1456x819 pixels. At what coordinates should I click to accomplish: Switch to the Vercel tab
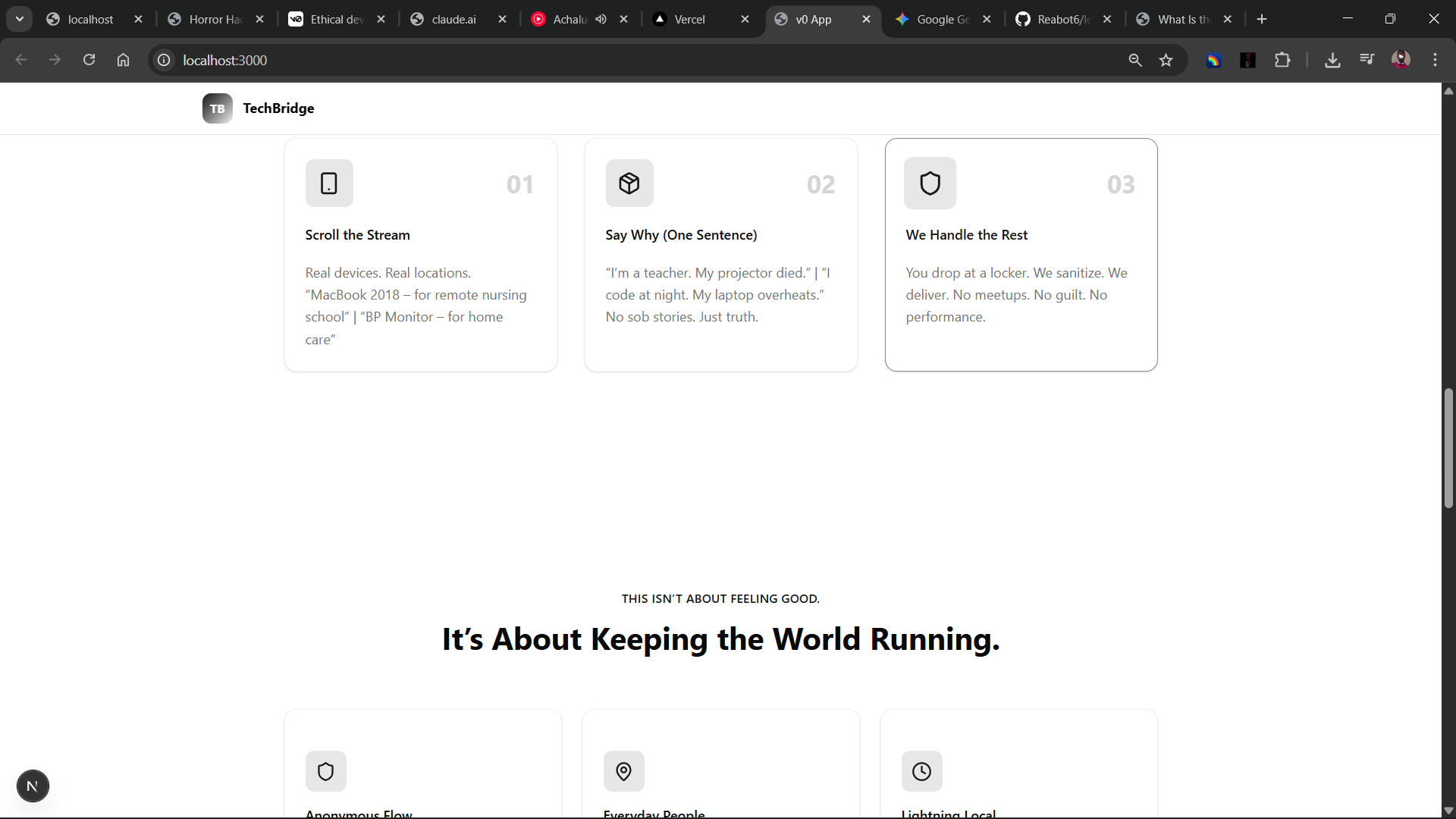tap(689, 20)
